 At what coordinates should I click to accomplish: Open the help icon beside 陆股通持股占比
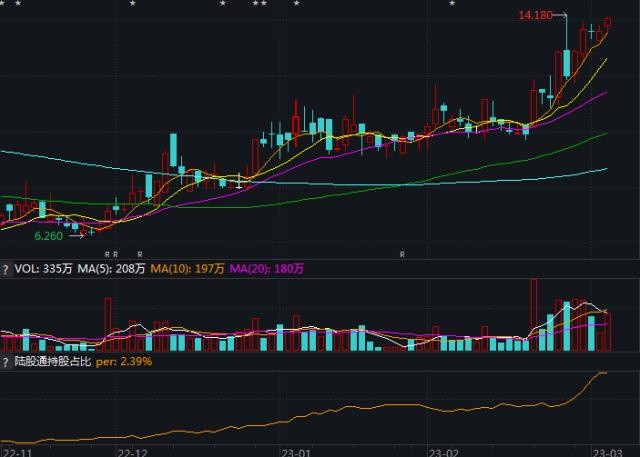coord(6,362)
